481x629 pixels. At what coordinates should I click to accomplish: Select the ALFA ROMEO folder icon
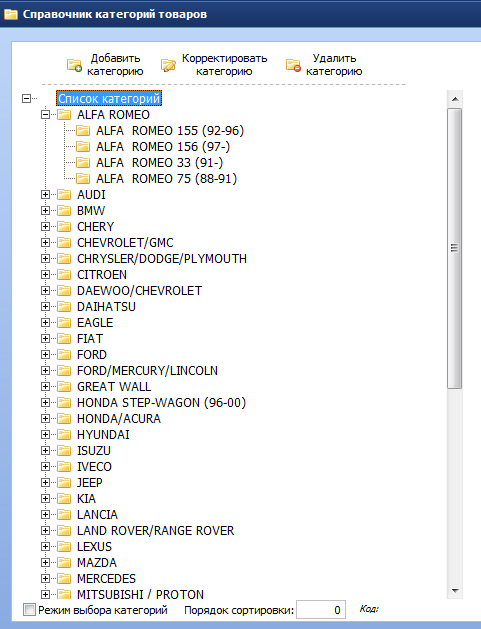click(64, 115)
